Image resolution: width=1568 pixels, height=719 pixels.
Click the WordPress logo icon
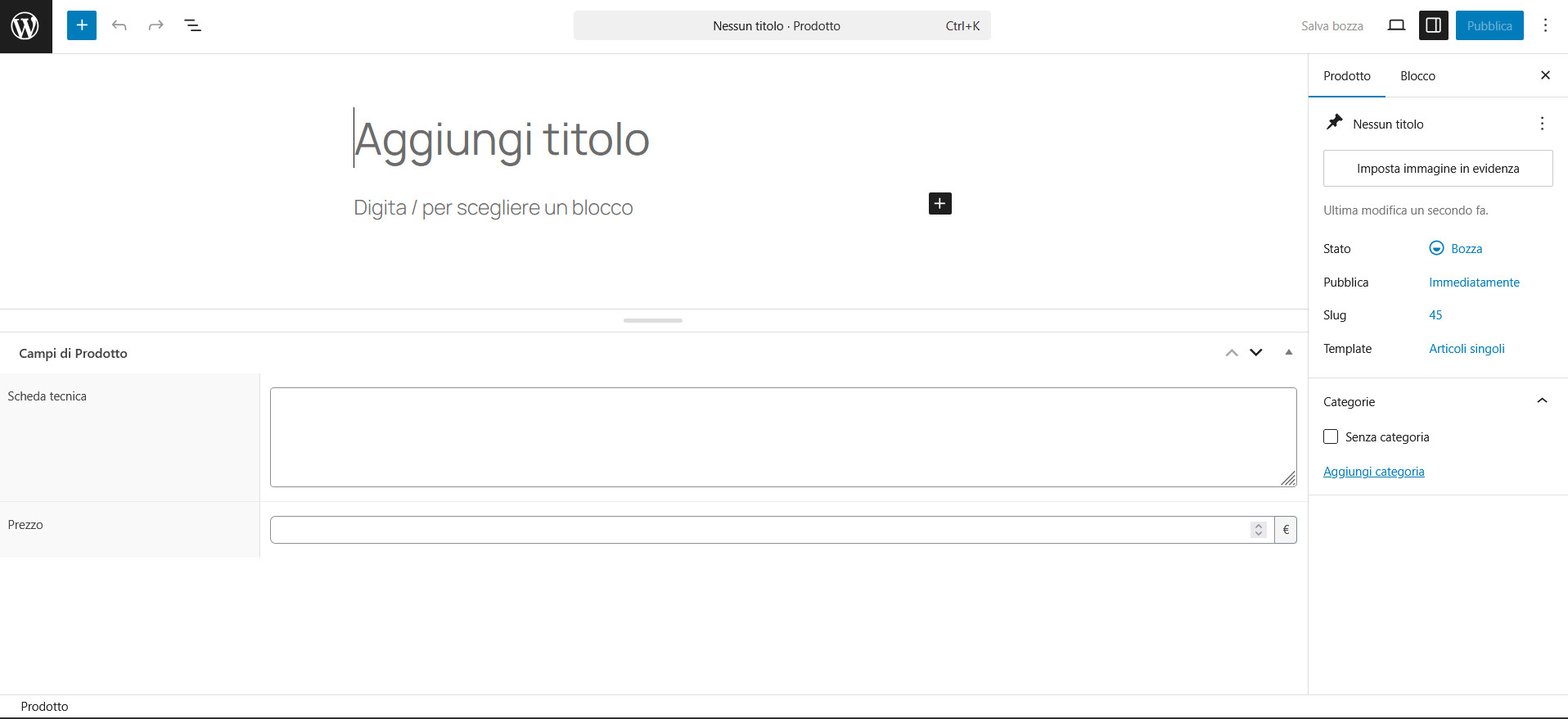(x=25, y=26)
